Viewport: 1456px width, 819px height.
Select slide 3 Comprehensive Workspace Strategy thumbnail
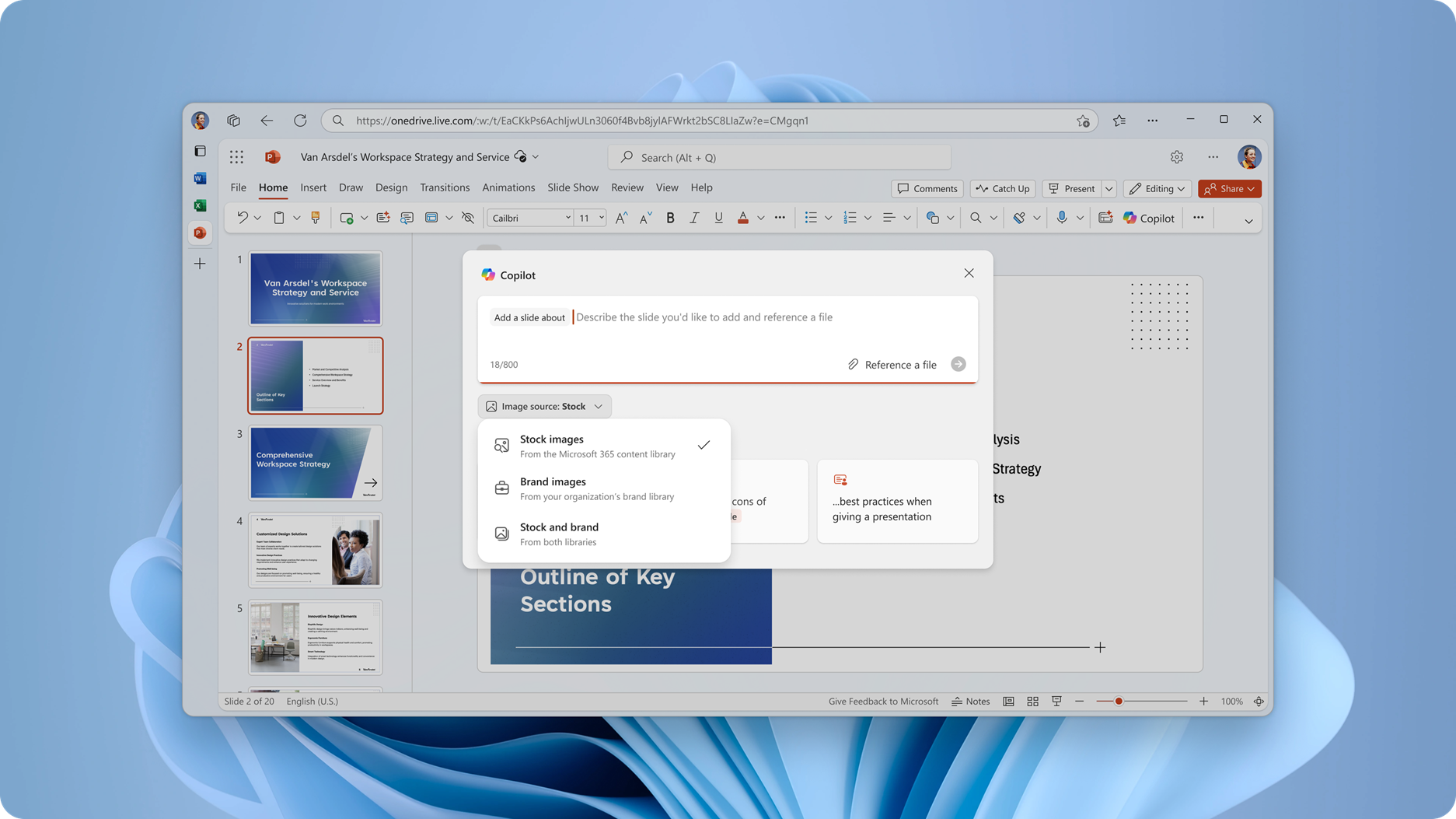click(316, 463)
